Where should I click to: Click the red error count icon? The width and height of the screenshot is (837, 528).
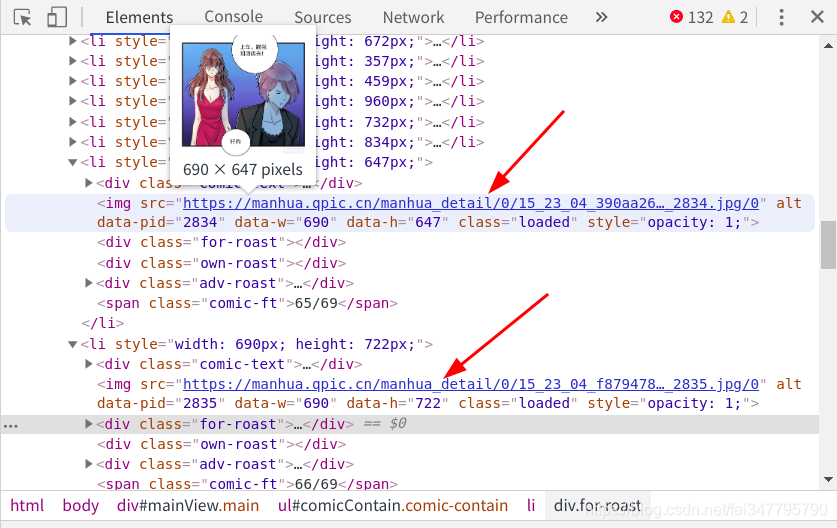coord(676,17)
